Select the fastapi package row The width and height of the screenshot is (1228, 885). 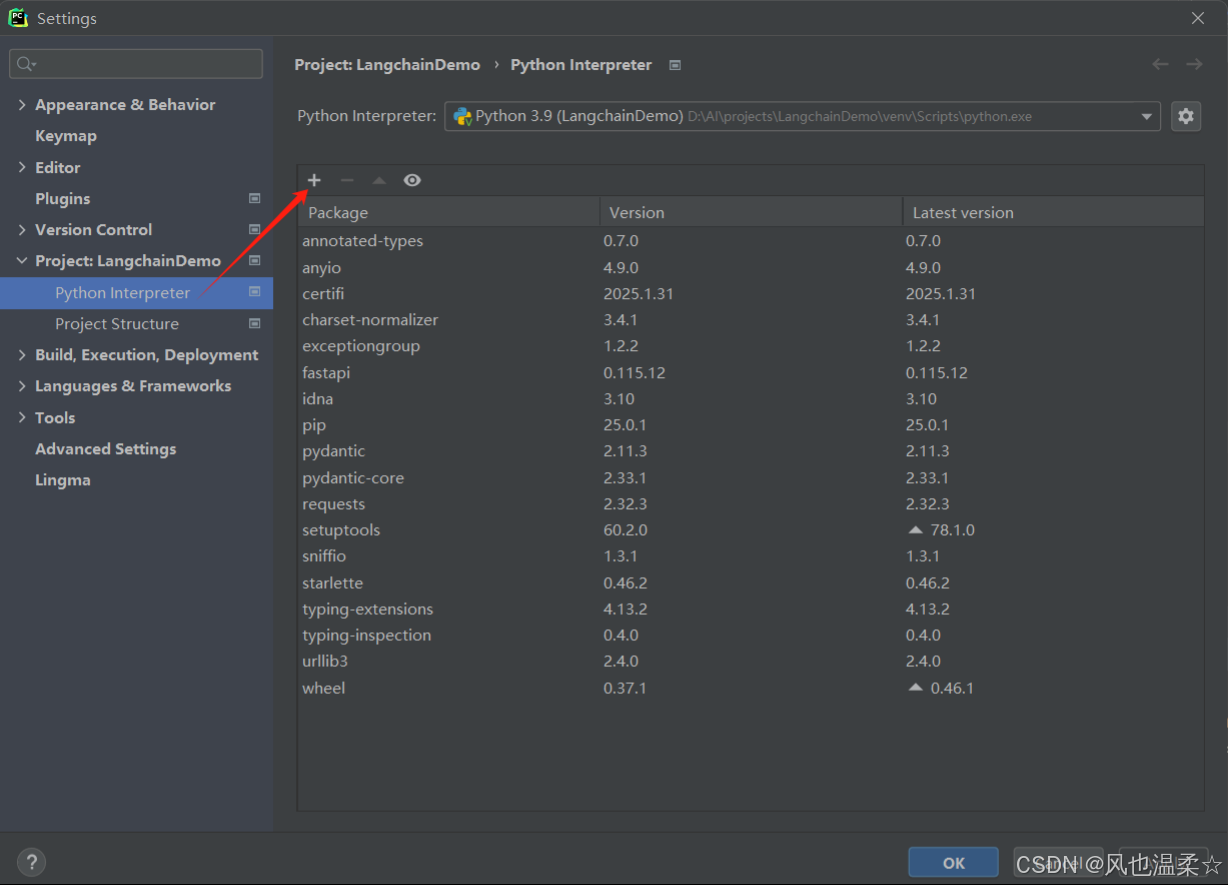coord(751,372)
